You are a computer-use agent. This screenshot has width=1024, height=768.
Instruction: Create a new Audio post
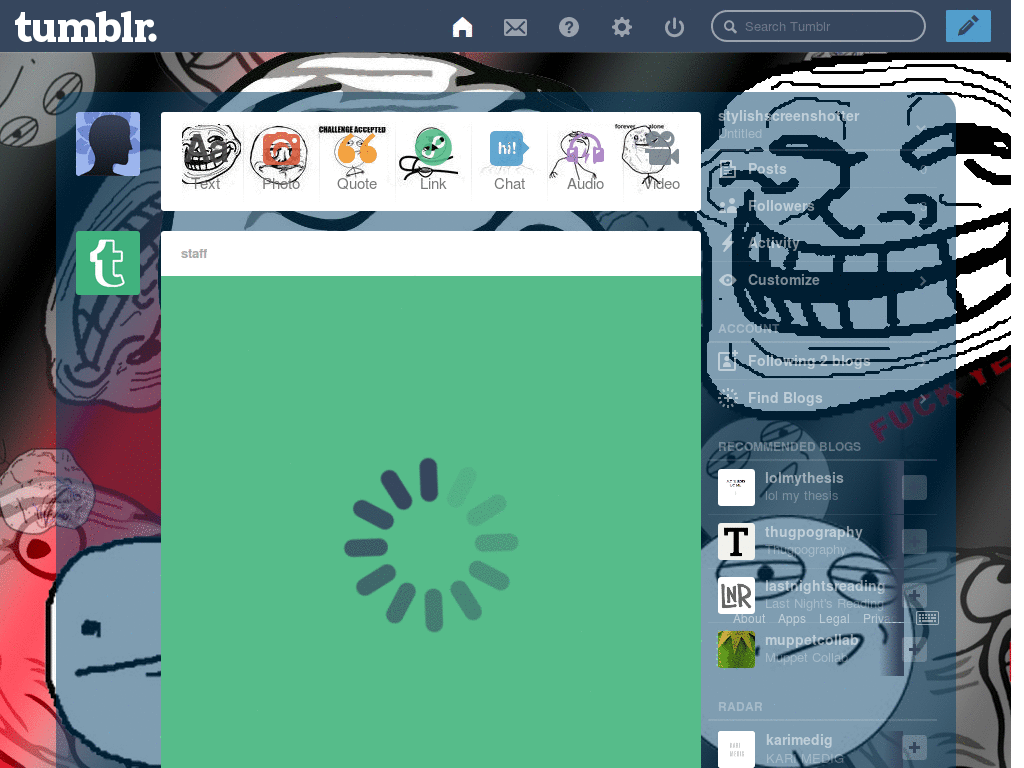pyautogui.click(x=585, y=159)
